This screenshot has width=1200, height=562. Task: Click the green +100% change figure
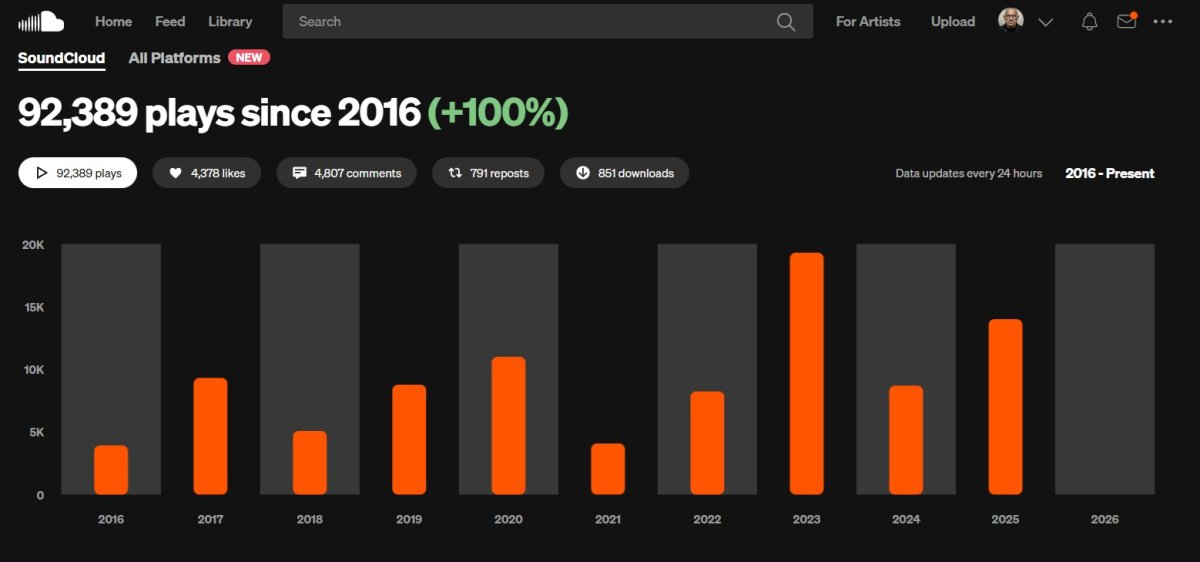pos(498,113)
